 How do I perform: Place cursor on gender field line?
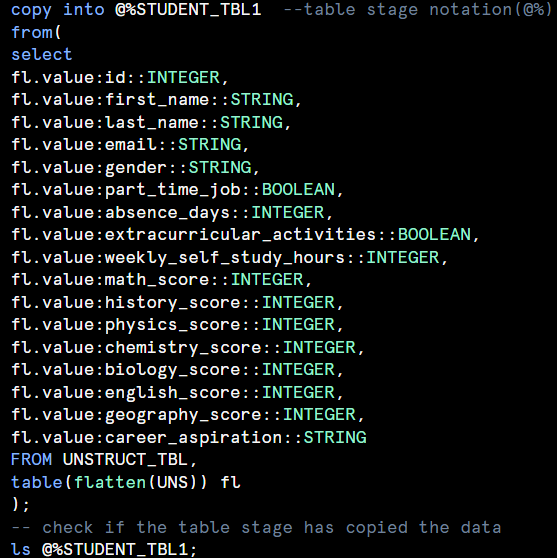pos(135,168)
